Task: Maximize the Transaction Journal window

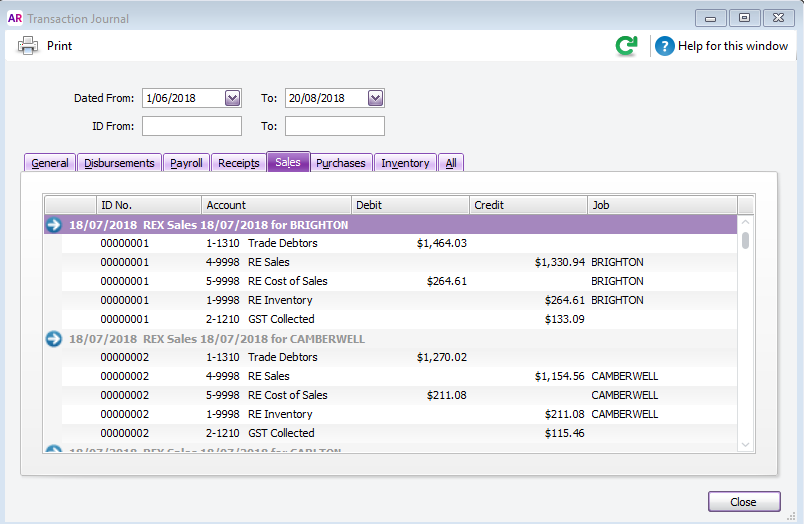Action: pyautogui.click(x=744, y=18)
